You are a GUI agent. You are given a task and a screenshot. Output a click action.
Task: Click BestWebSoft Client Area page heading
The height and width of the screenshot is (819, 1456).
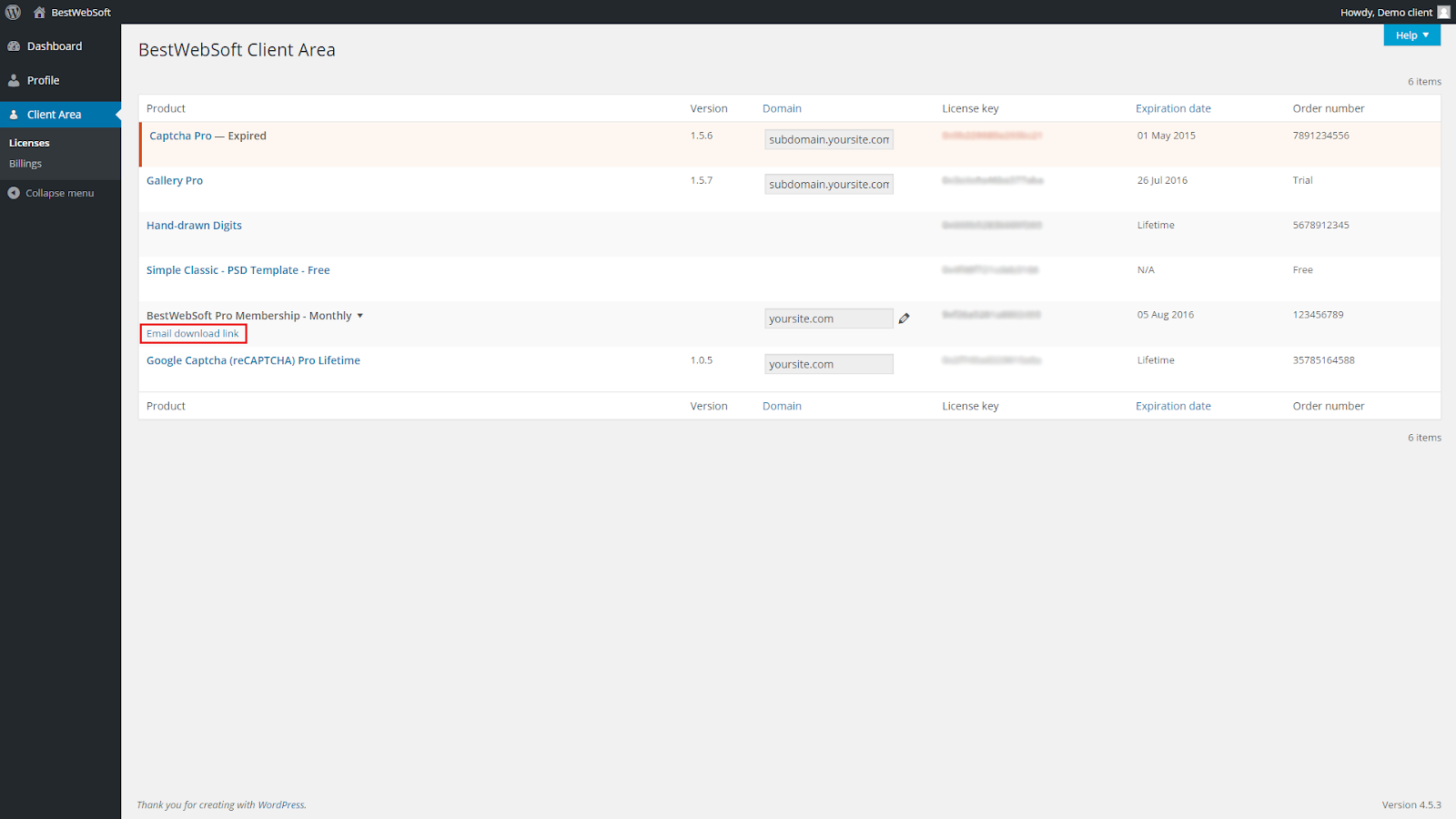(237, 50)
